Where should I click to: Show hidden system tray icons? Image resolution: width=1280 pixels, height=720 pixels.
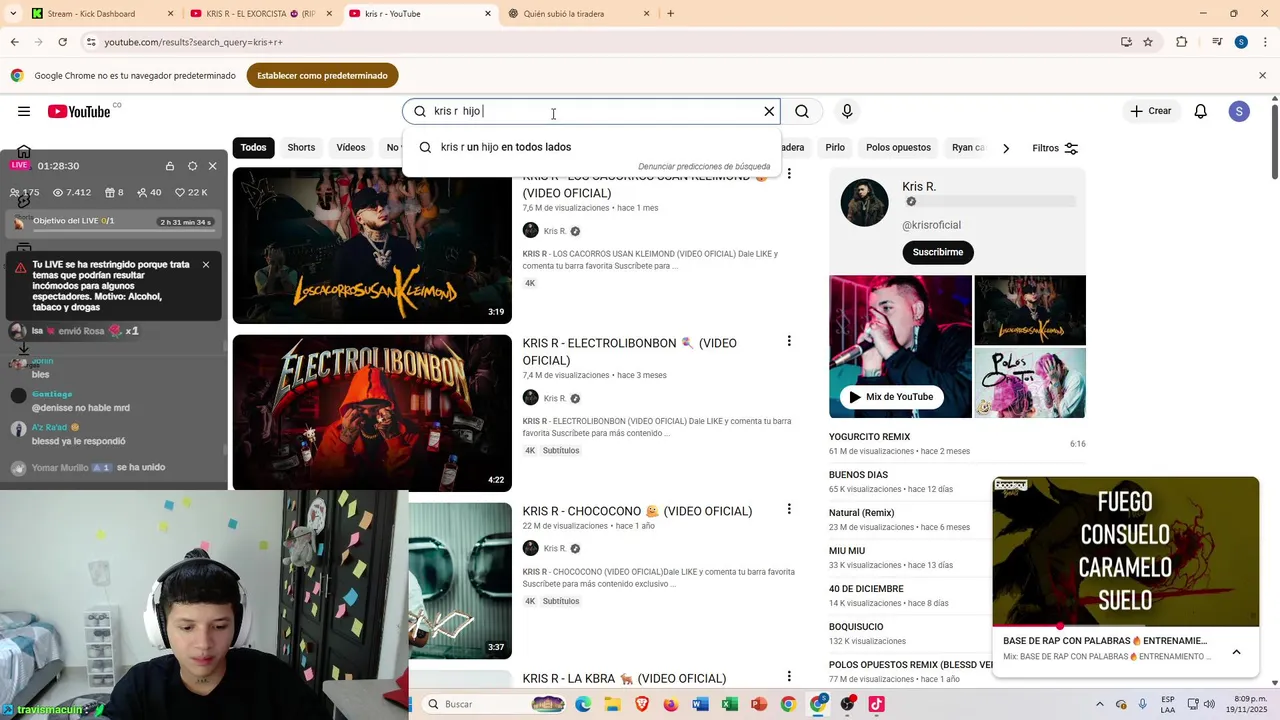(1100, 704)
